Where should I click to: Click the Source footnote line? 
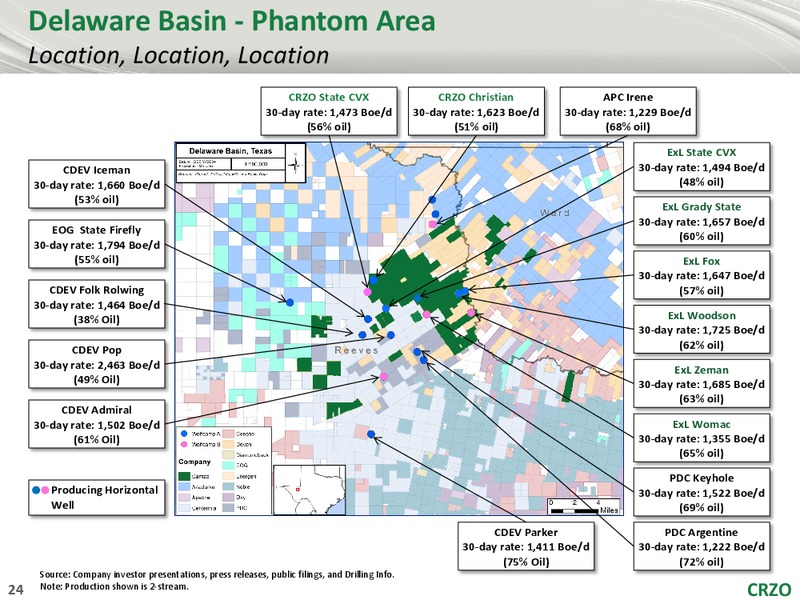click(217, 575)
